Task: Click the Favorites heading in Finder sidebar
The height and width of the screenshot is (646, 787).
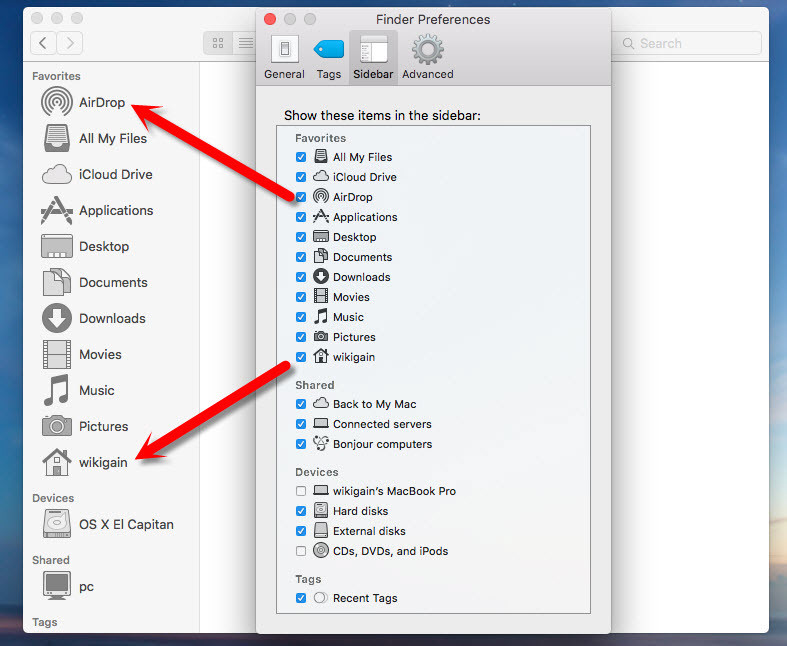Action: click(x=56, y=76)
